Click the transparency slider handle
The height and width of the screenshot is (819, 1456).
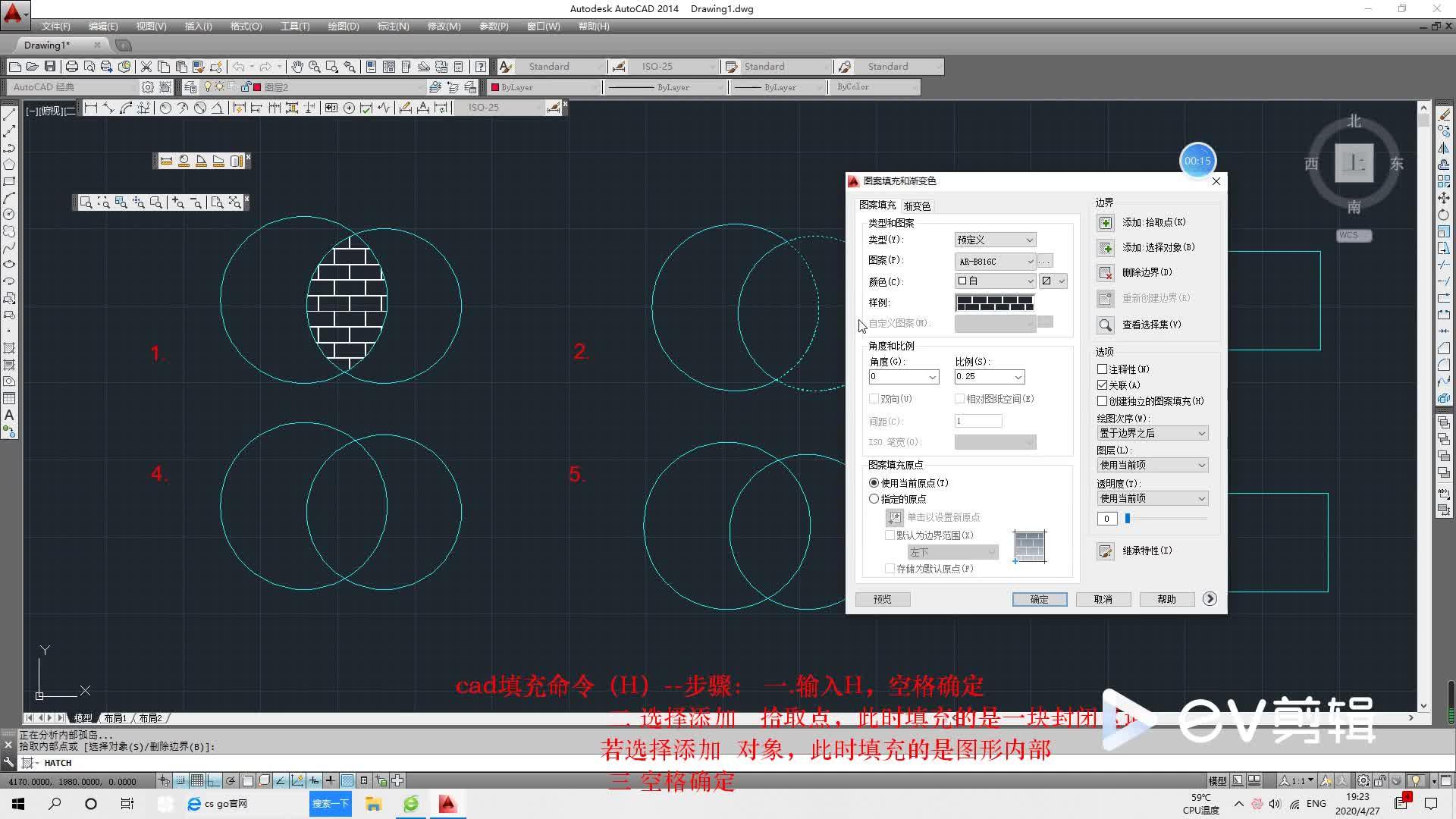(x=1128, y=519)
